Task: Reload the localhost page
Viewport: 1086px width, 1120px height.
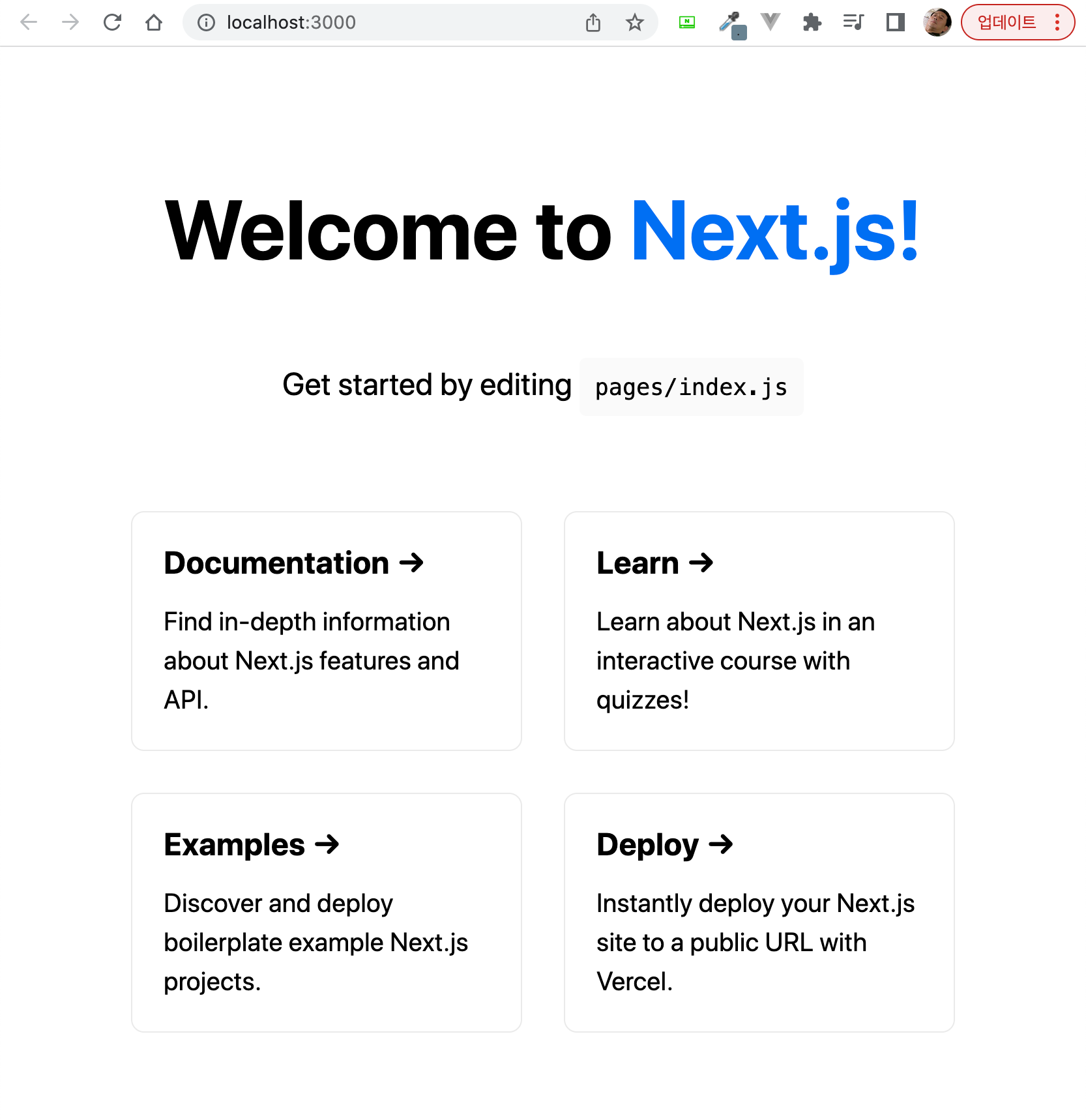Action: [112, 23]
